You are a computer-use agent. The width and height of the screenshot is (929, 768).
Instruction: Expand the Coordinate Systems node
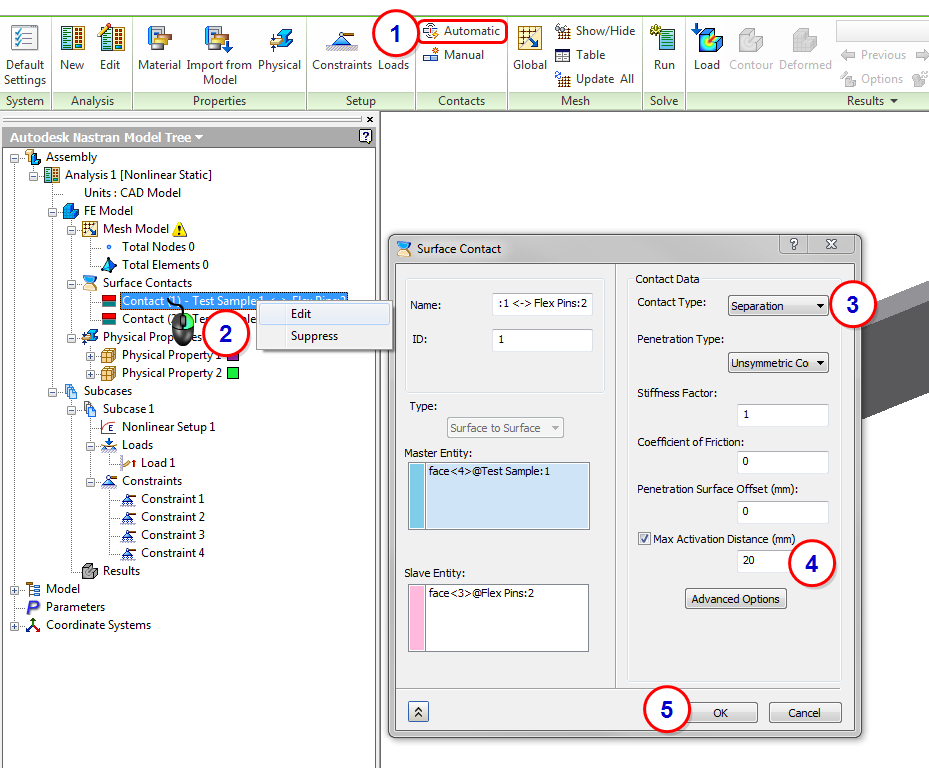click(15, 626)
